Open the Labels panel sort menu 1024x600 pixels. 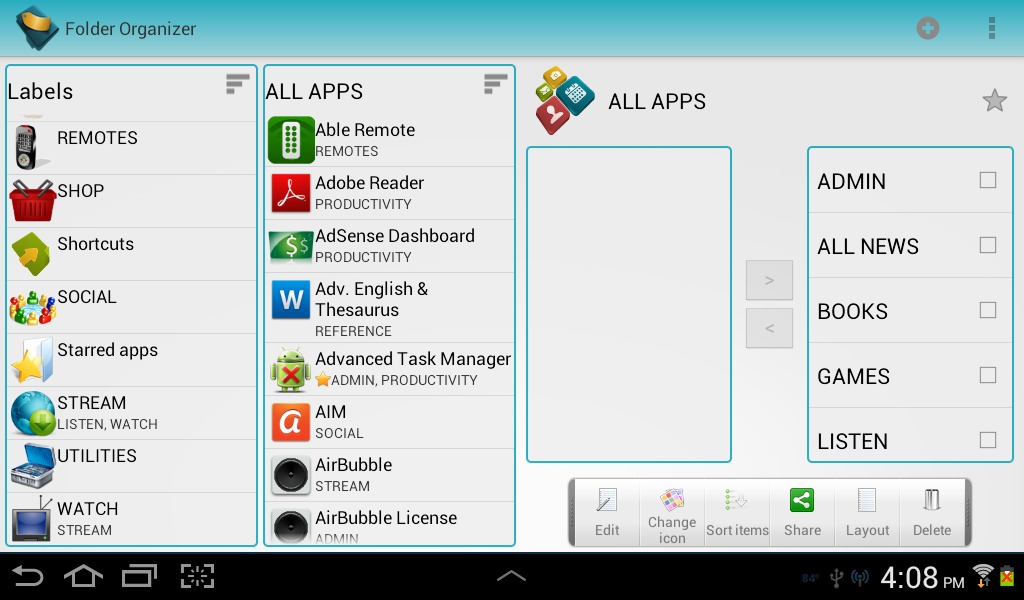[x=237, y=84]
